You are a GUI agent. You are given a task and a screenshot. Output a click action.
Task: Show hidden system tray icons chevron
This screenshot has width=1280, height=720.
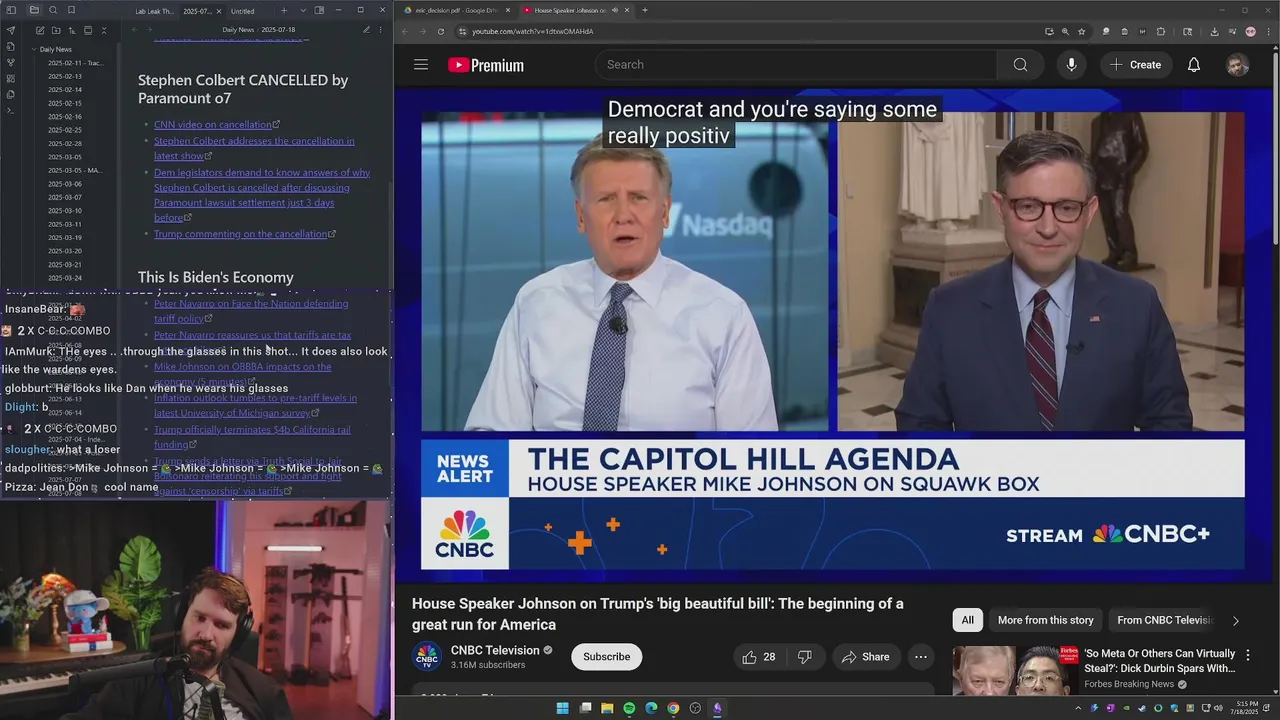tap(1078, 708)
